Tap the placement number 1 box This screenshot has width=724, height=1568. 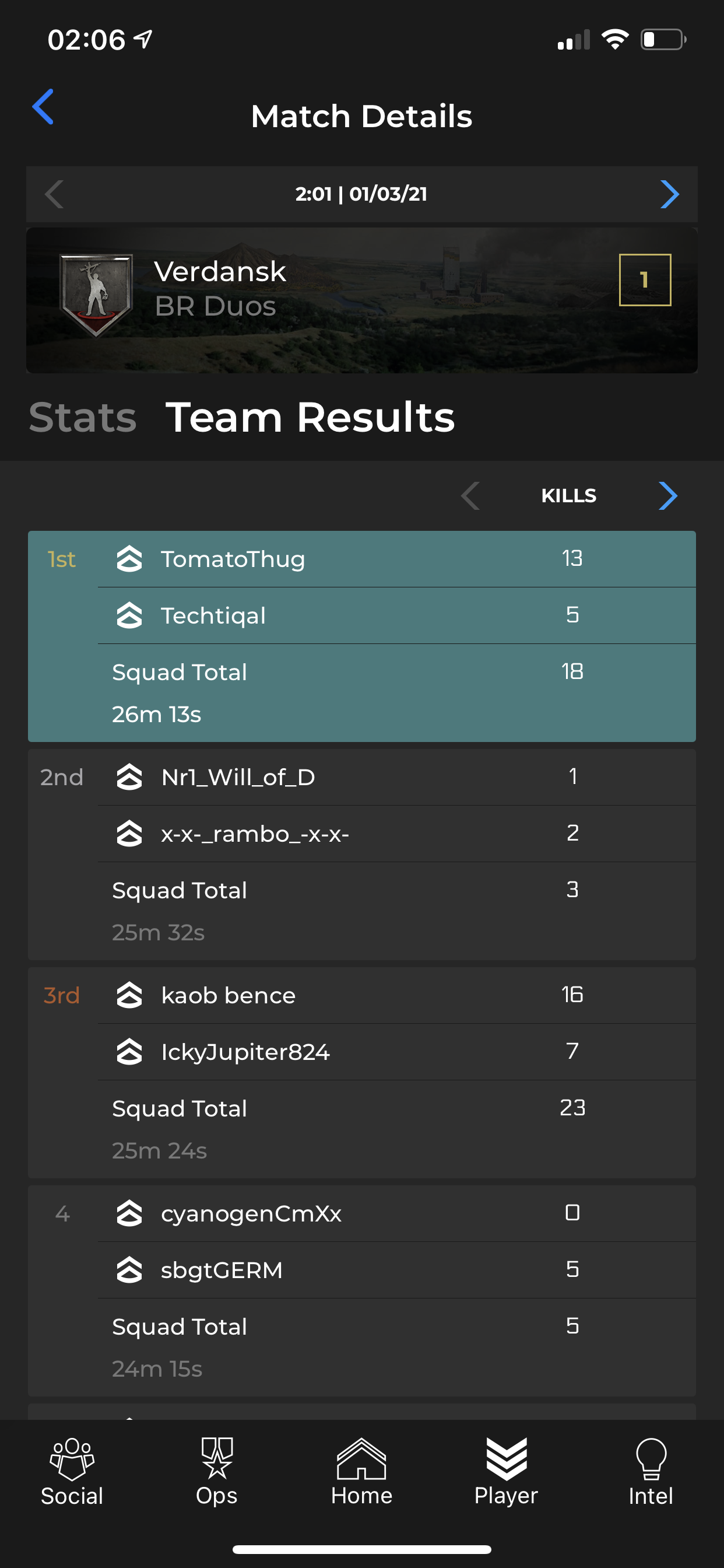(x=645, y=280)
